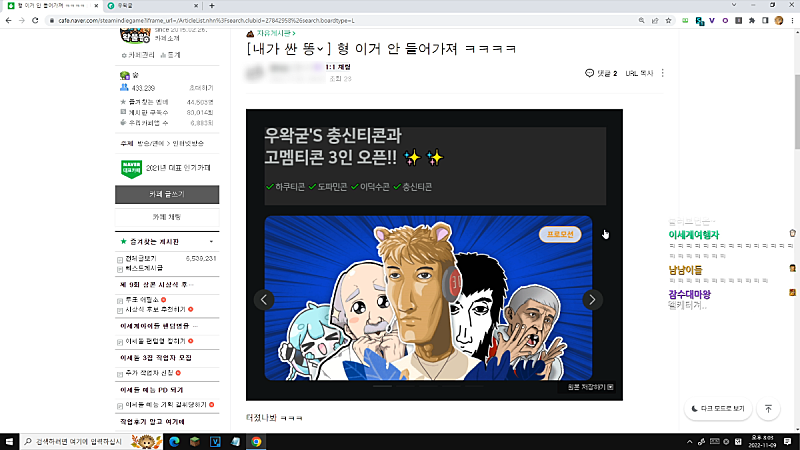The height and width of the screenshot is (450, 800).
Task: Bookmark this page with star icon
Action: click(668, 20)
